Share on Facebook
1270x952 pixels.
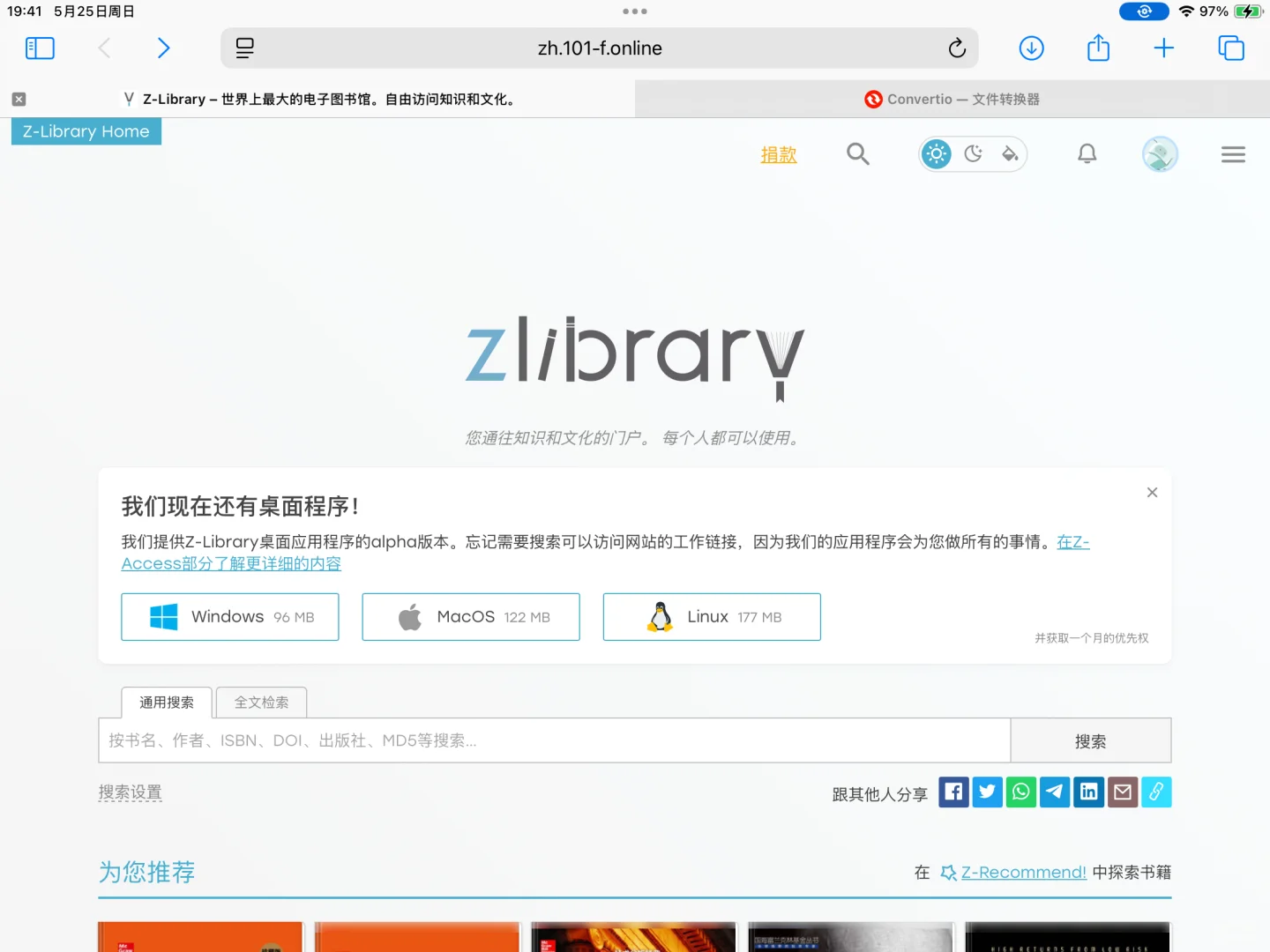pos(953,792)
